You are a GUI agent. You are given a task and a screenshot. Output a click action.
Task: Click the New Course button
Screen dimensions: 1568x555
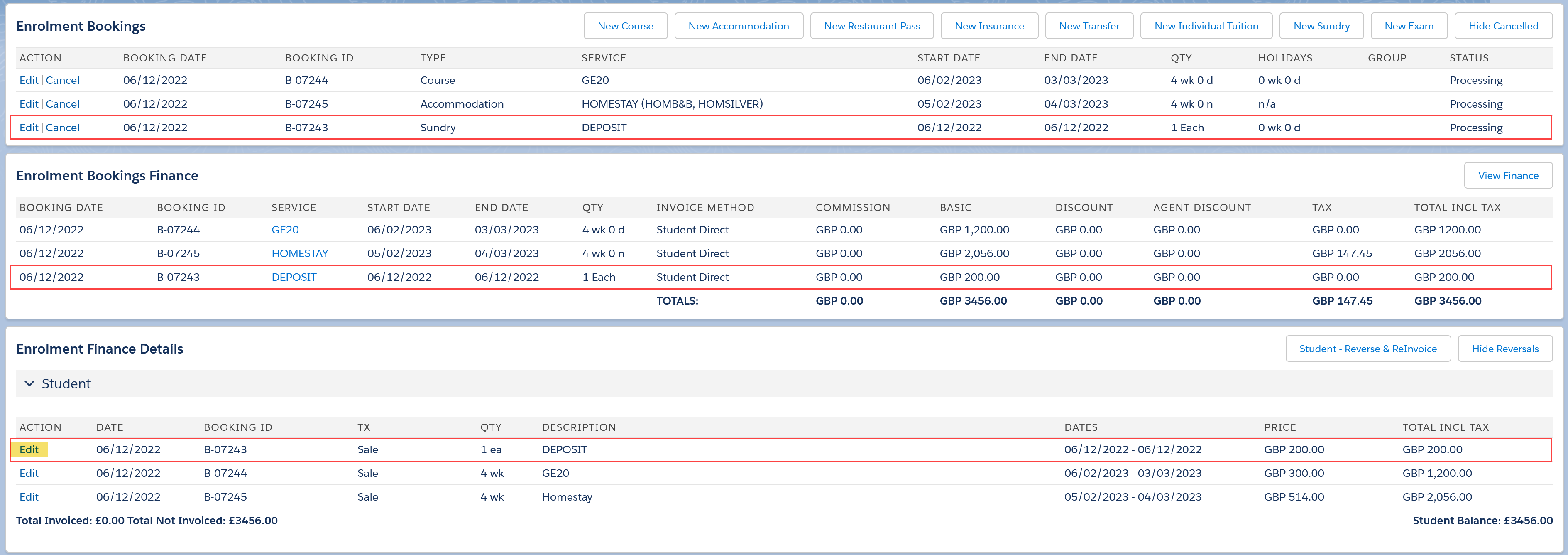[625, 26]
